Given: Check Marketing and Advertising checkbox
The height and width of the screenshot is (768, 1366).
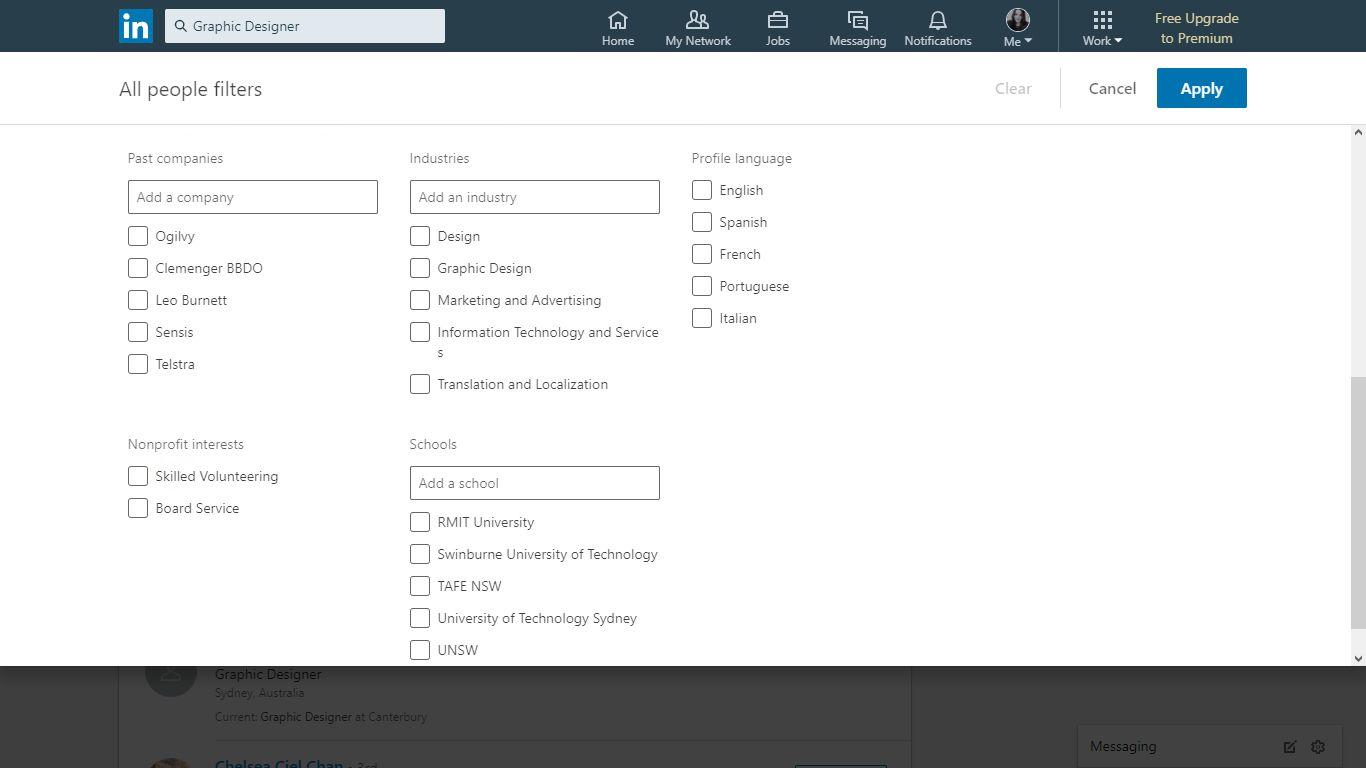Looking at the screenshot, I should coord(420,300).
